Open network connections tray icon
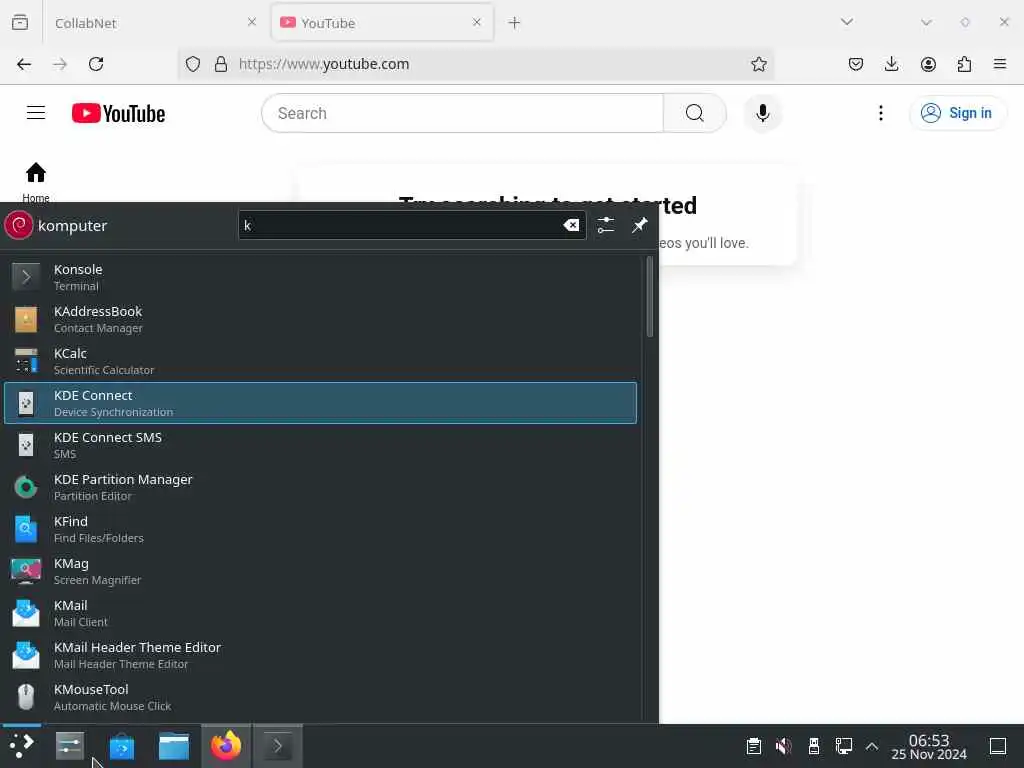 [x=844, y=746]
